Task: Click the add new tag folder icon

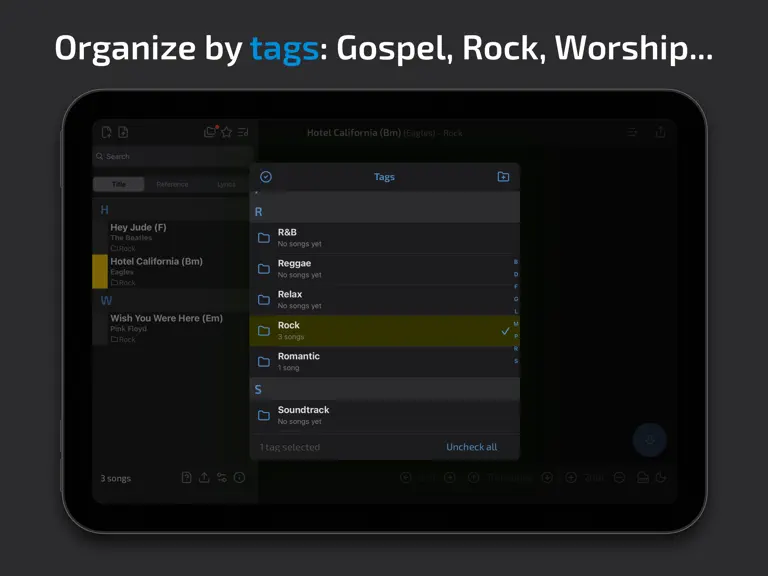Action: [x=503, y=177]
